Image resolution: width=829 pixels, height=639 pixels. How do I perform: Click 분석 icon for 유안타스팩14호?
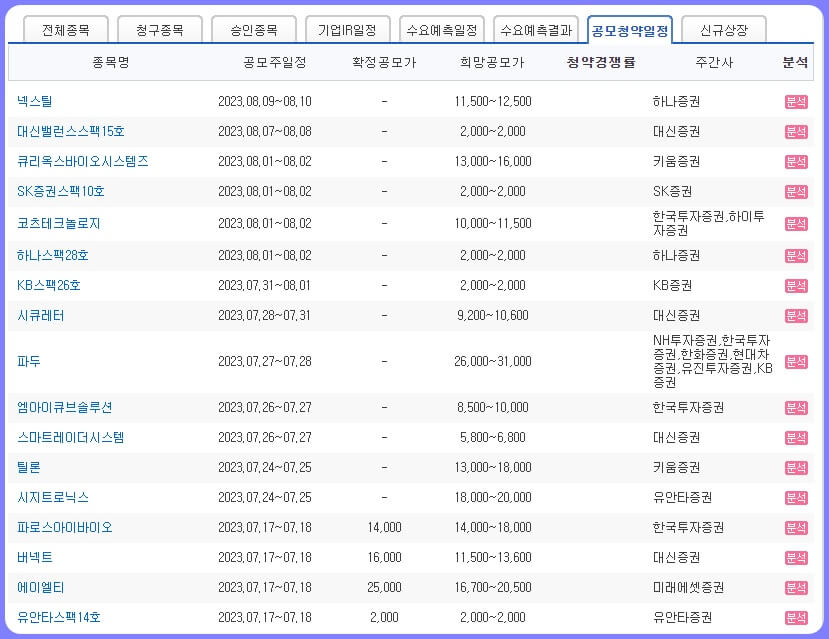click(796, 618)
